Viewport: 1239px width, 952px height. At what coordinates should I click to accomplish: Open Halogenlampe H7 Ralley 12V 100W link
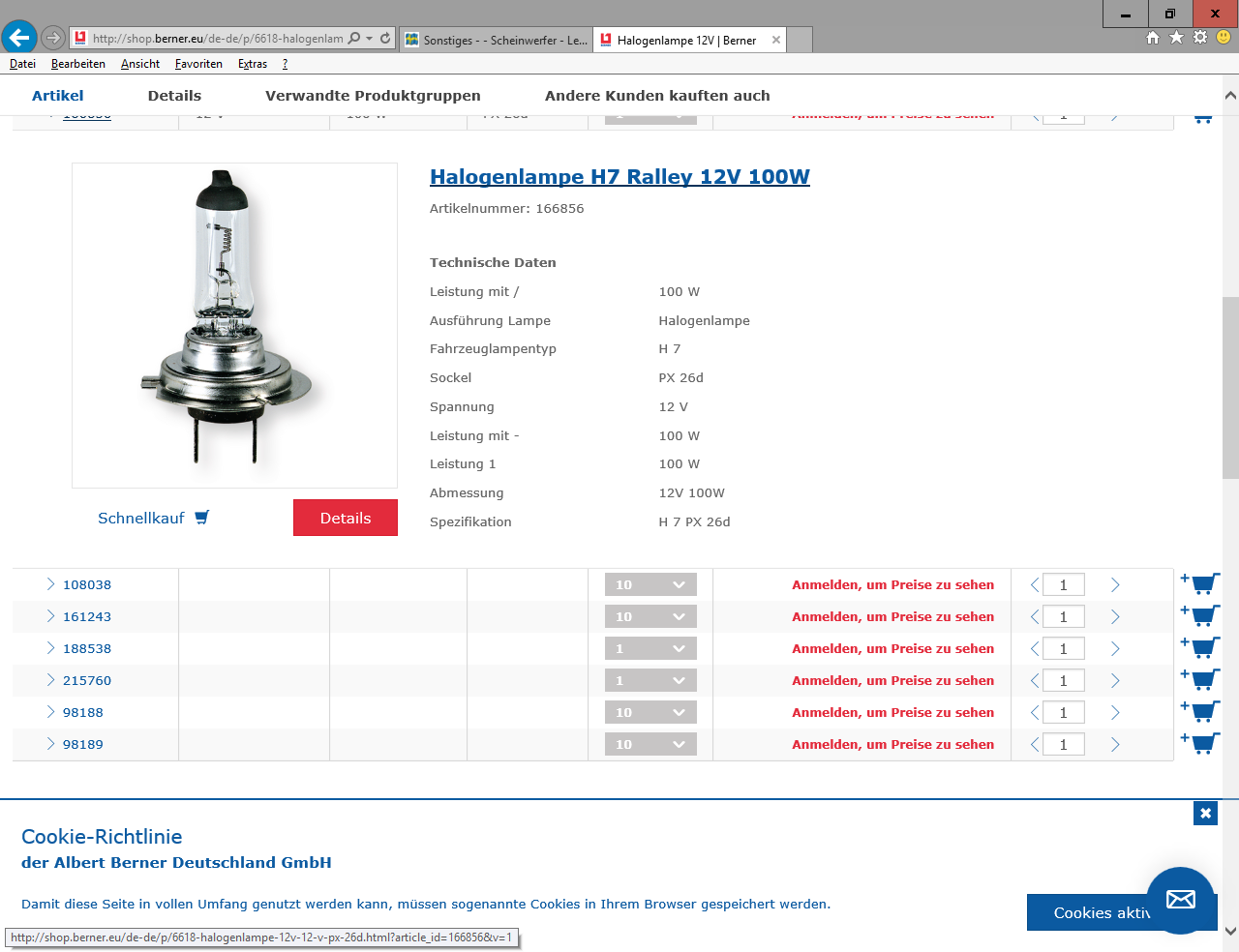click(x=619, y=177)
